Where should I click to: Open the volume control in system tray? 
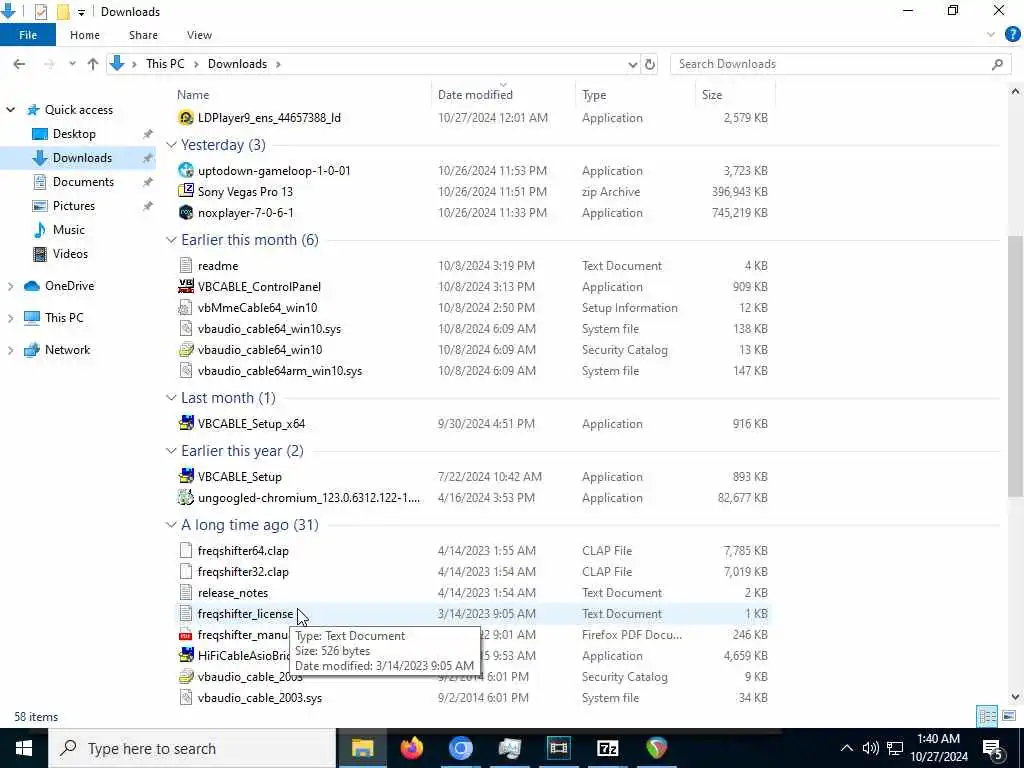coord(870,748)
